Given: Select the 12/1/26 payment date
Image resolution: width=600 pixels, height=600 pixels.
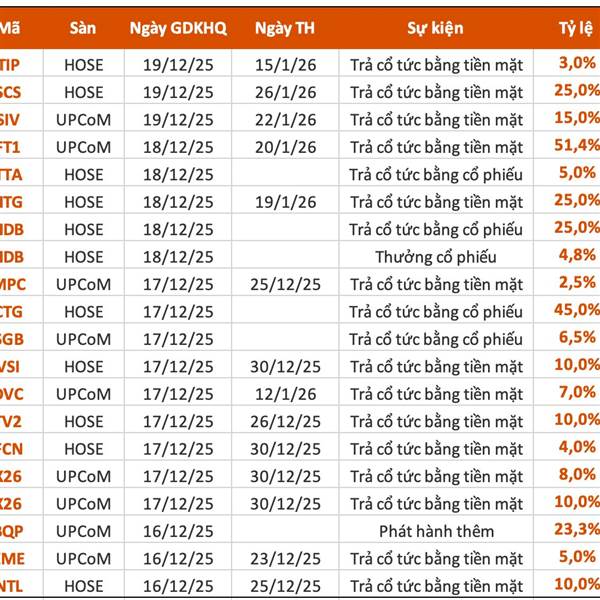Looking at the screenshot, I should 285,394.
